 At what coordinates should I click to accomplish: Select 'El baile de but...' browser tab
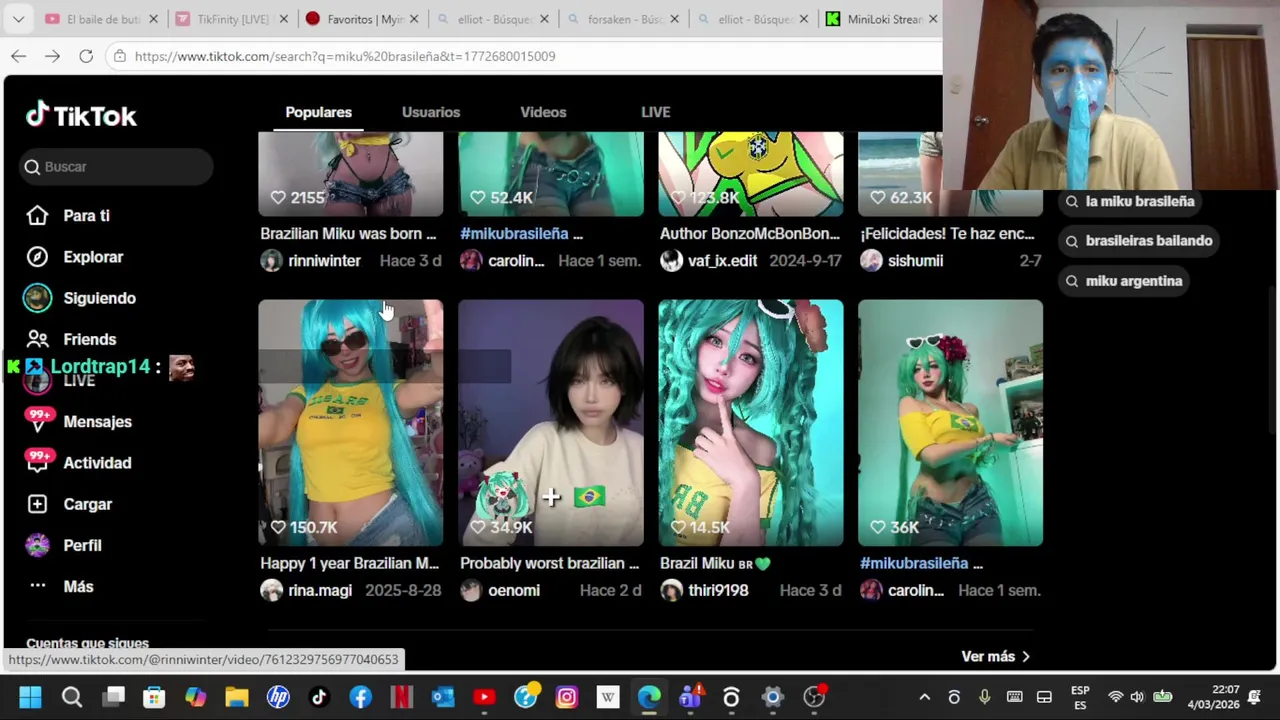[100, 19]
